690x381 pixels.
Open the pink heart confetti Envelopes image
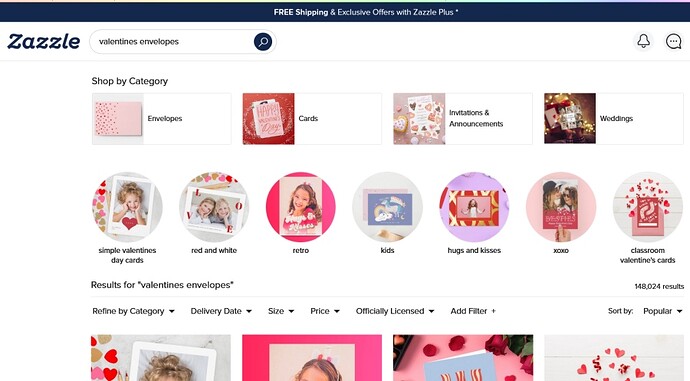(117, 119)
